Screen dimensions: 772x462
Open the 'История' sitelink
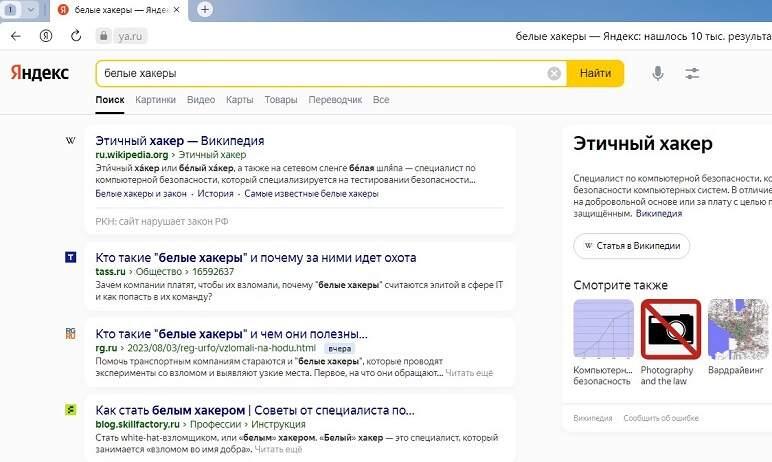click(x=215, y=194)
